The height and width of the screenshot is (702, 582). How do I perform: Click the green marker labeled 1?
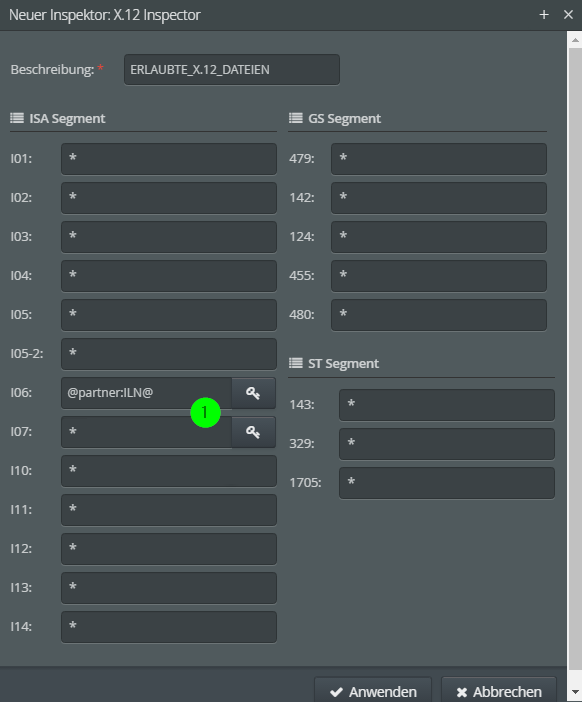[x=205, y=412]
